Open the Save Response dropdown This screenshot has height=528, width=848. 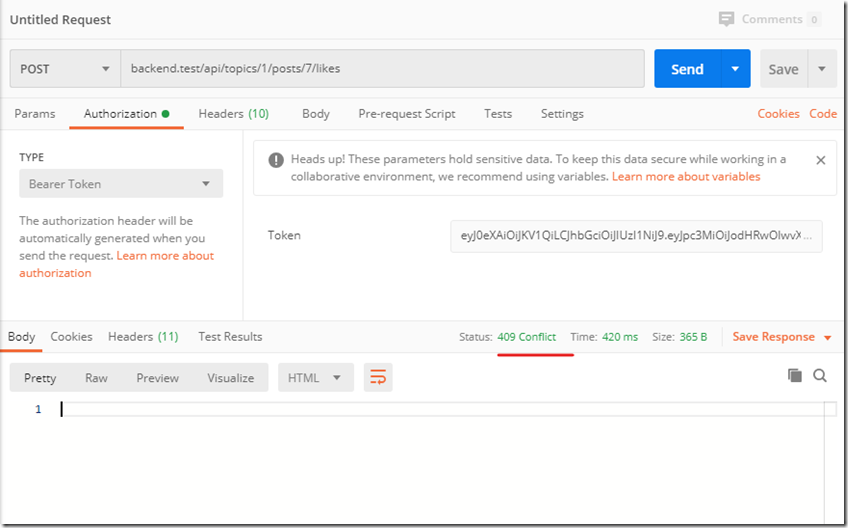point(781,336)
